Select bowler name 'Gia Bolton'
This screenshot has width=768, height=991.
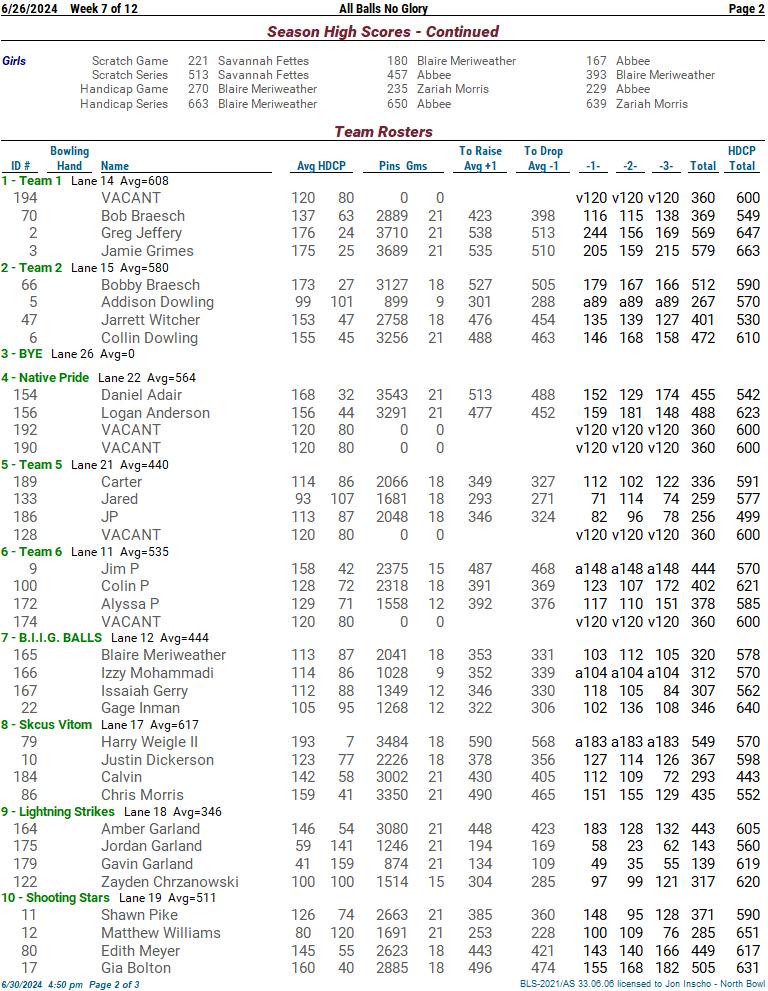pos(136,968)
